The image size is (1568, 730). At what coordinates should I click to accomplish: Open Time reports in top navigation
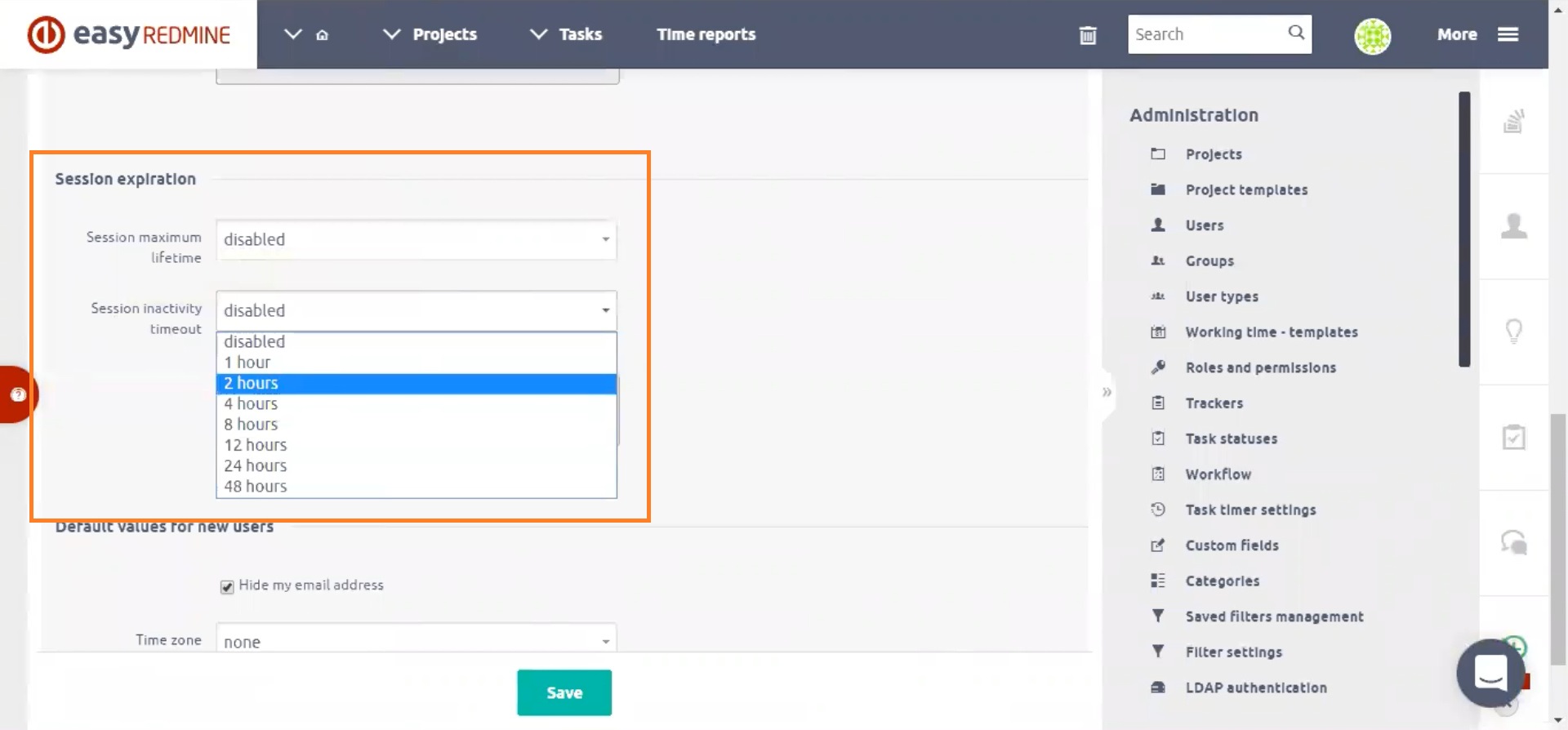pyautogui.click(x=706, y=34)
